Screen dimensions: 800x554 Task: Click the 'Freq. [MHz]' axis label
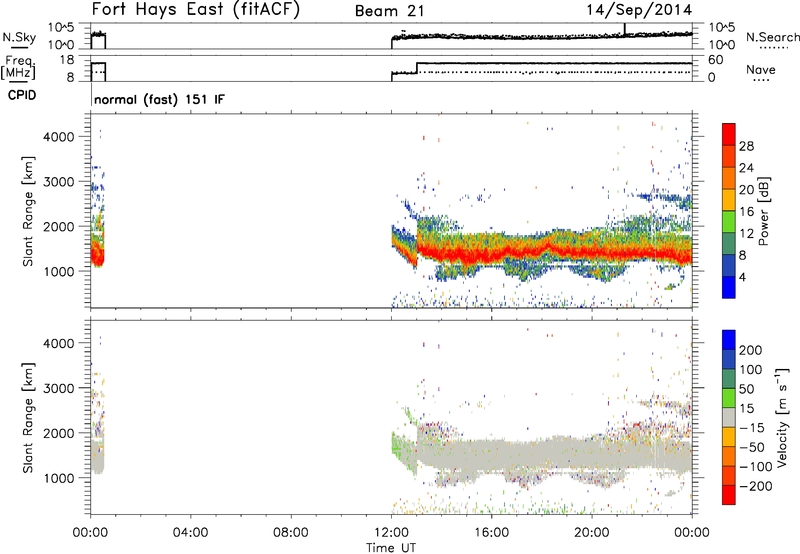click(x=20, y=68)
